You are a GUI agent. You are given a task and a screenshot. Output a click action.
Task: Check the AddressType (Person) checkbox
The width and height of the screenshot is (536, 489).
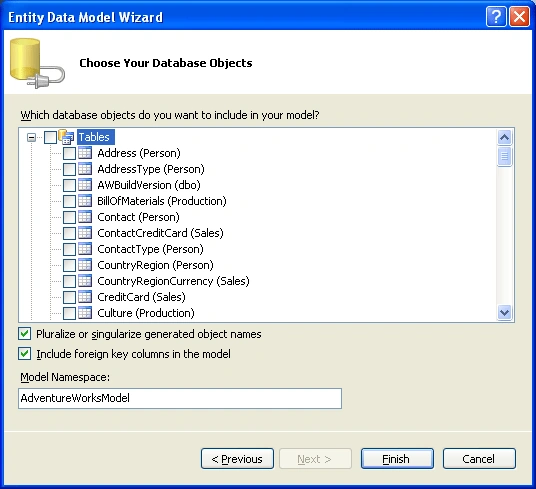click(x=69, y=169)
